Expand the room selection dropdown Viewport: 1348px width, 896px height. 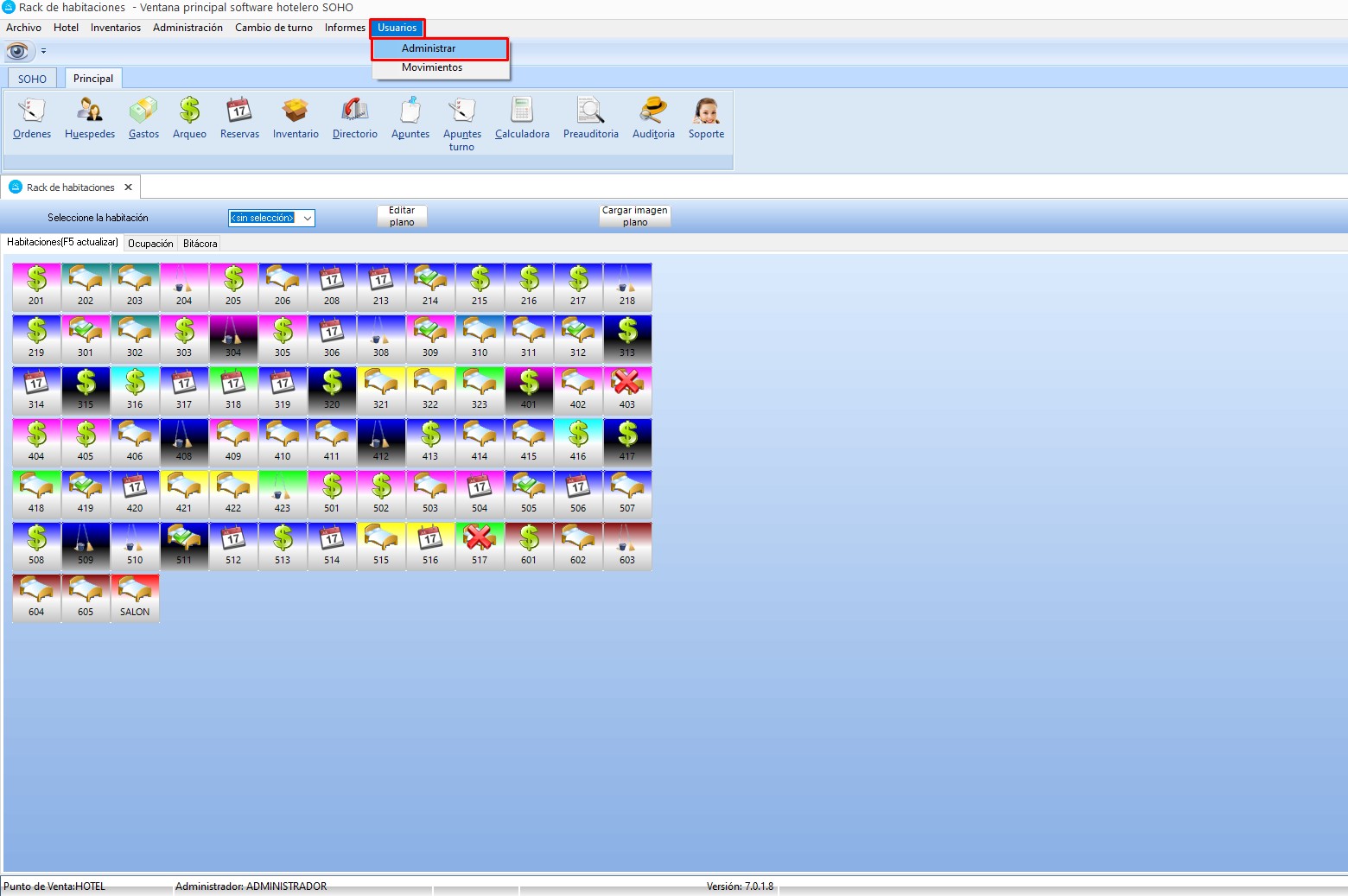[307, 219]
